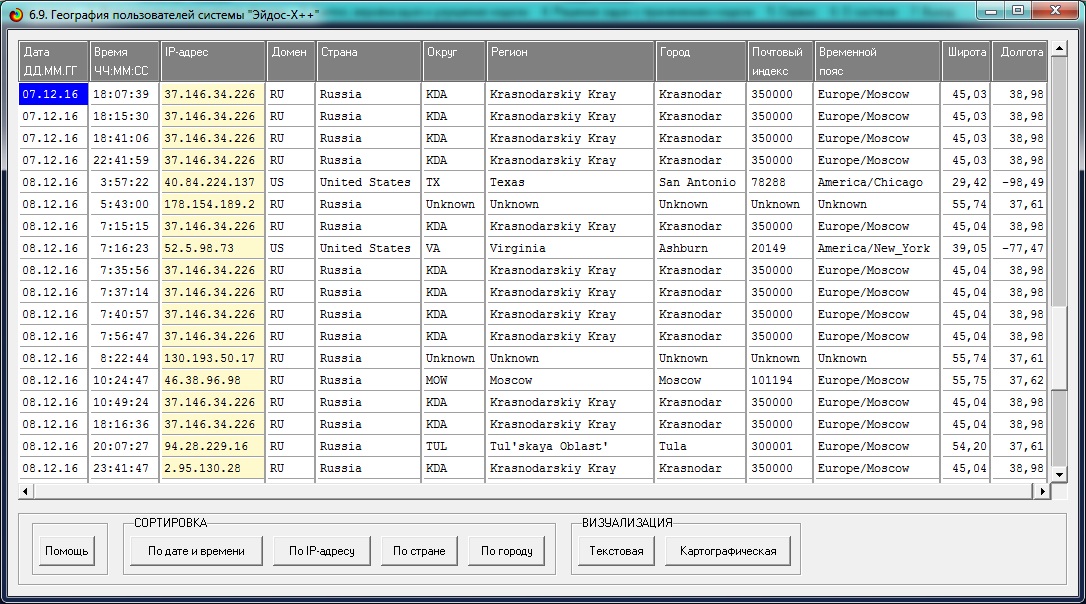Click the Tul'skaya Oblast' region cell
Image resolution: width=1086 pixels, height=604 pixels.
point(571,447)
